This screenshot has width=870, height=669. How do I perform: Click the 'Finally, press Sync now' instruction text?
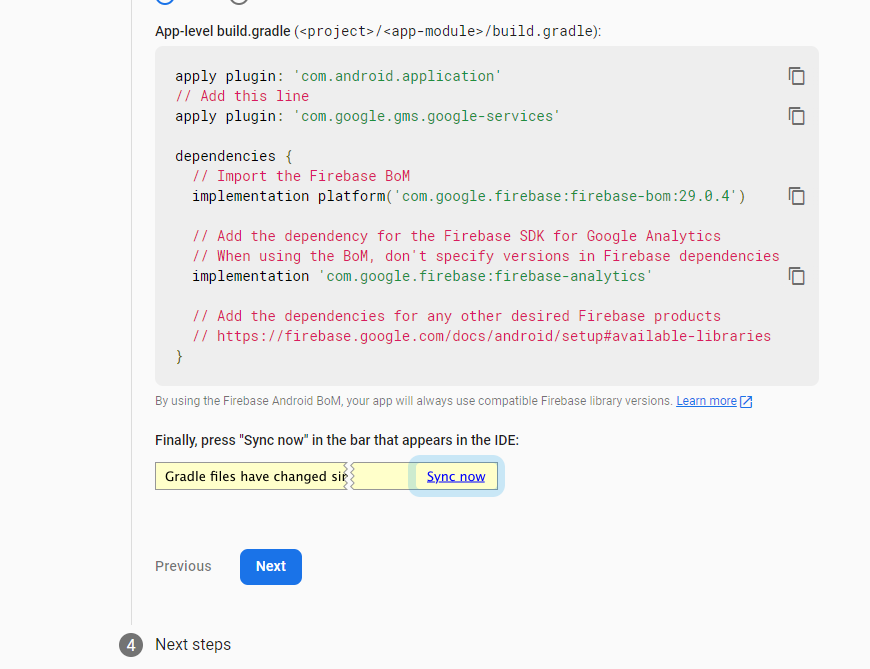(x=337, y=440)
